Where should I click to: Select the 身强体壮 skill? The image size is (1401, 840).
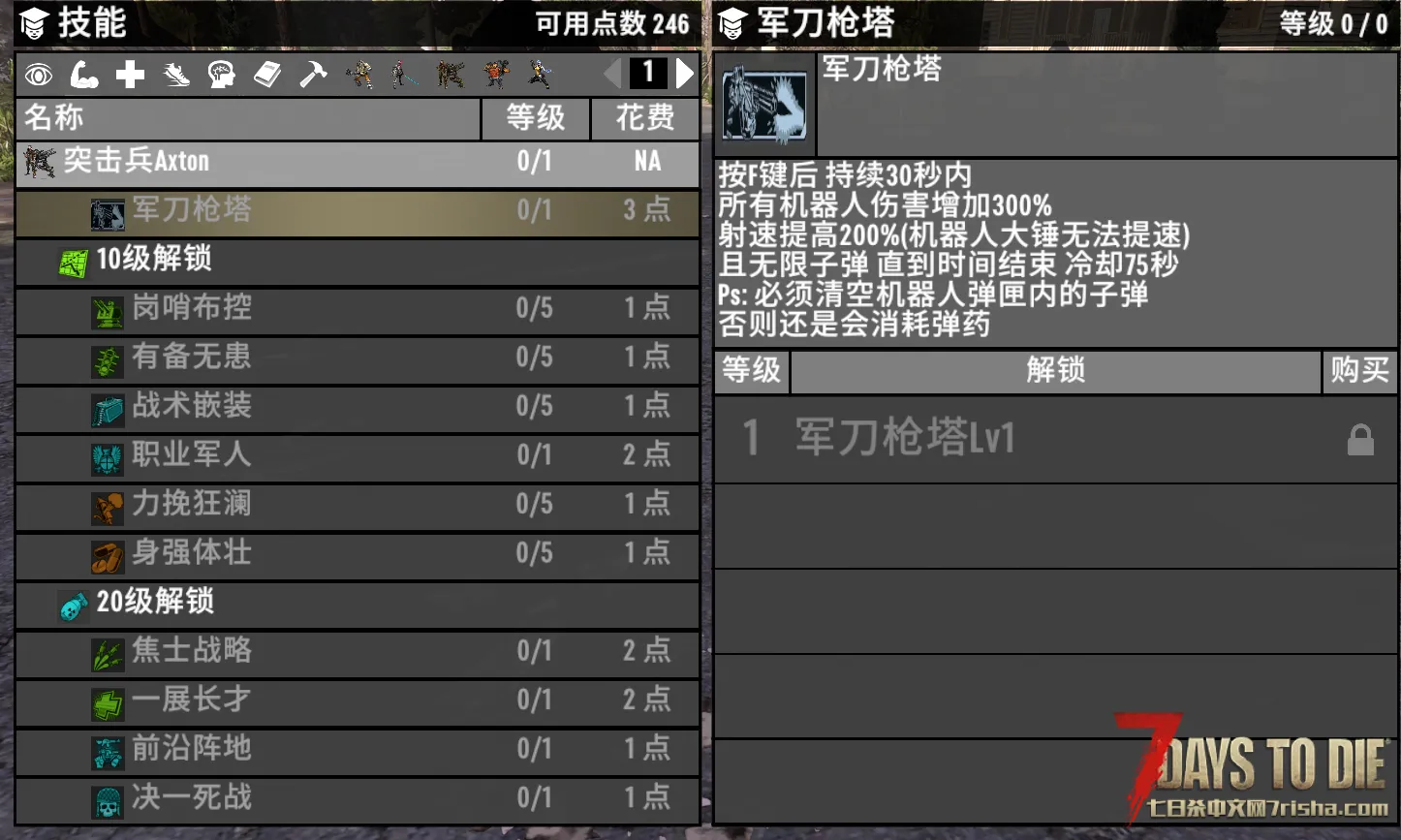coord(358,555)
